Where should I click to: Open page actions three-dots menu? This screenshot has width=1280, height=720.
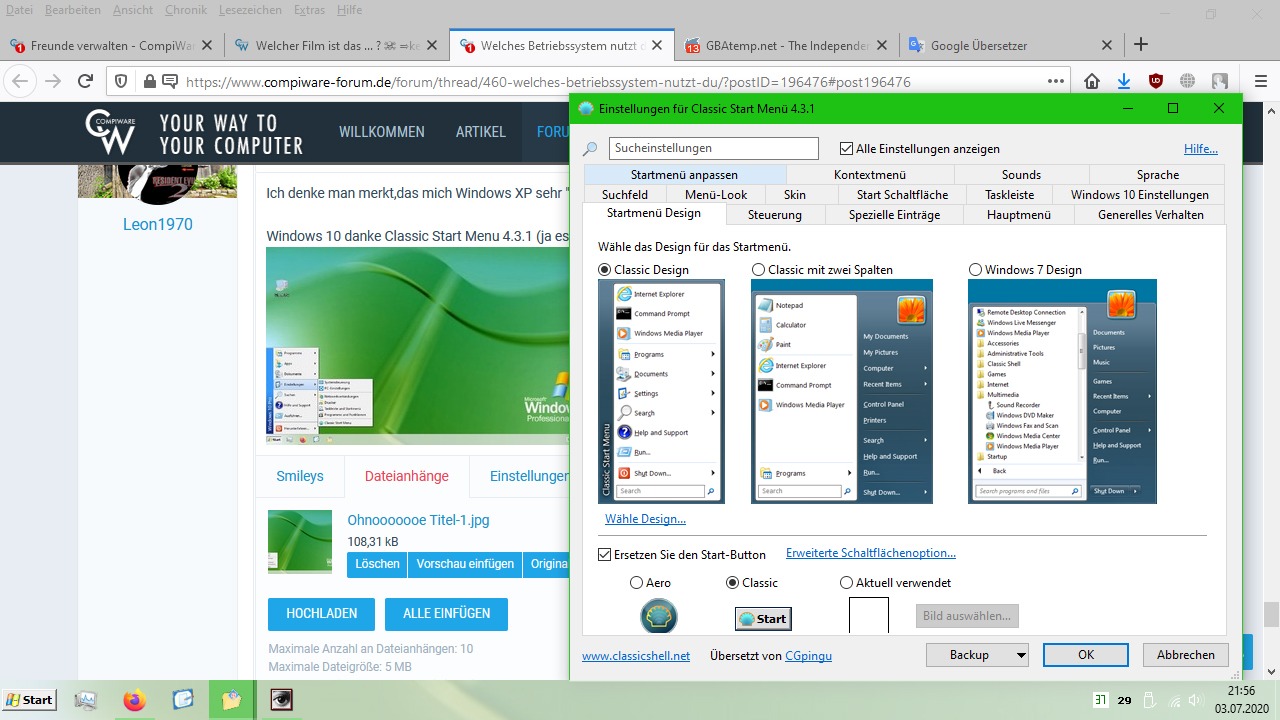point(1056,82)
